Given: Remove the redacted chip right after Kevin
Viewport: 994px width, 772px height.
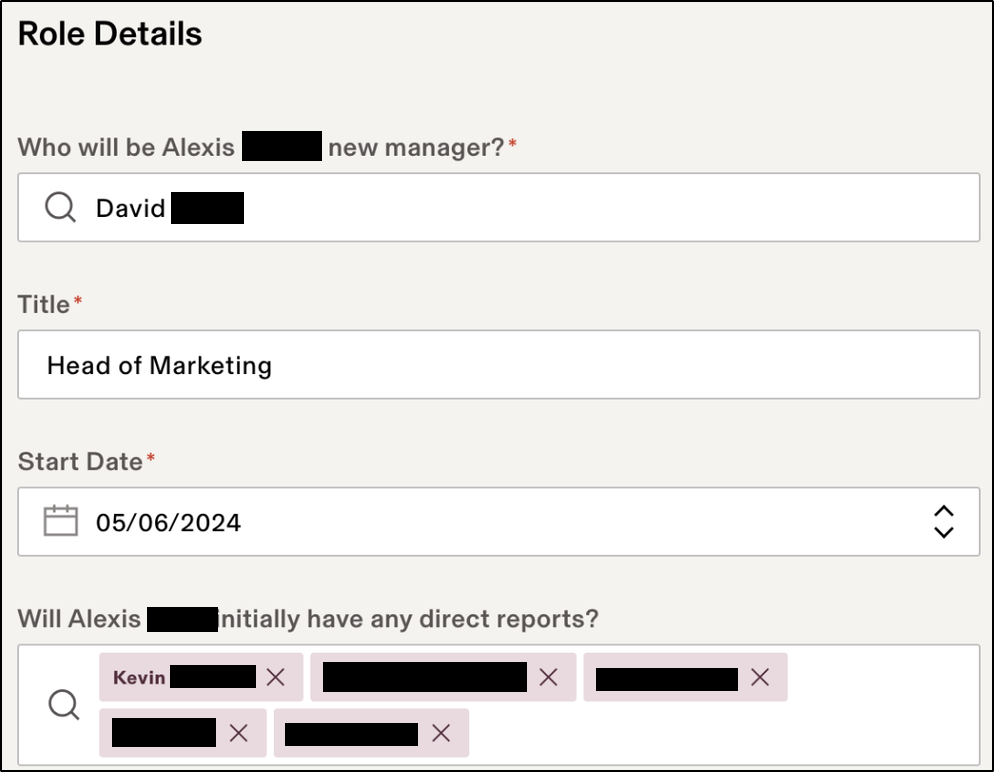Looking at the screenshot, I should pos(548,677).
